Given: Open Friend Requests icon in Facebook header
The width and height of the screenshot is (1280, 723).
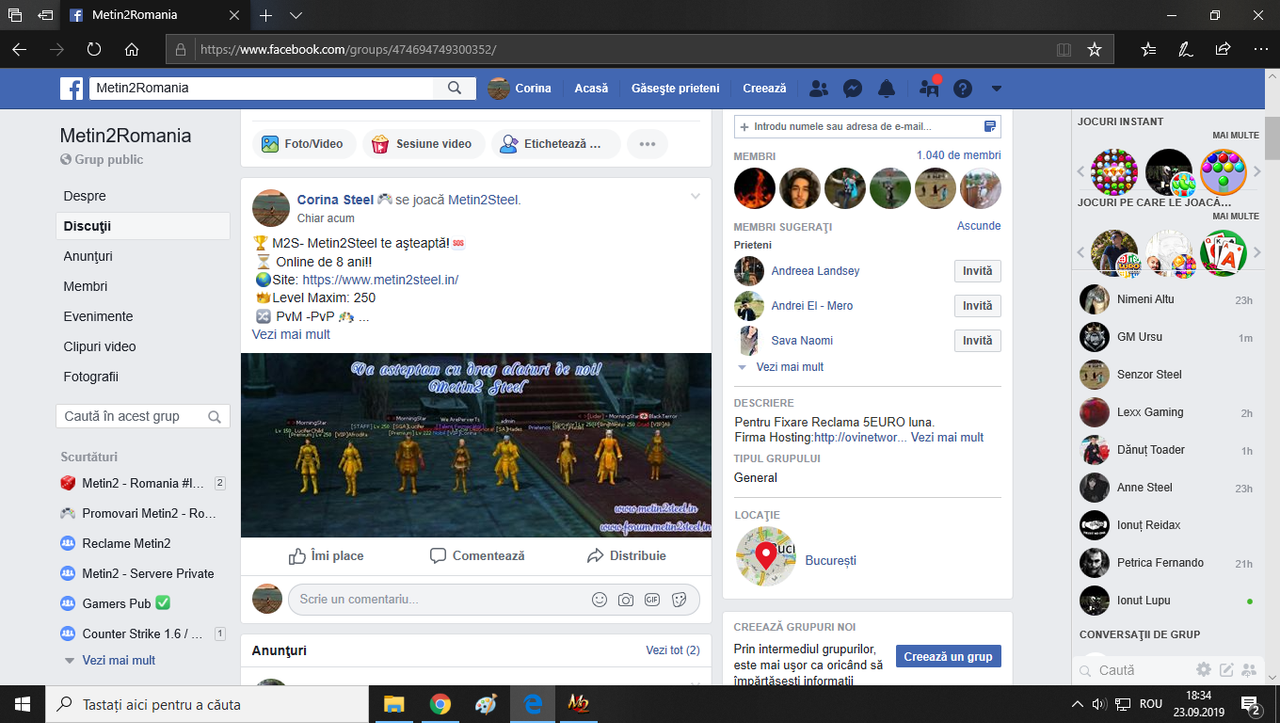Looking at the screenshot, I should point(819,88).
